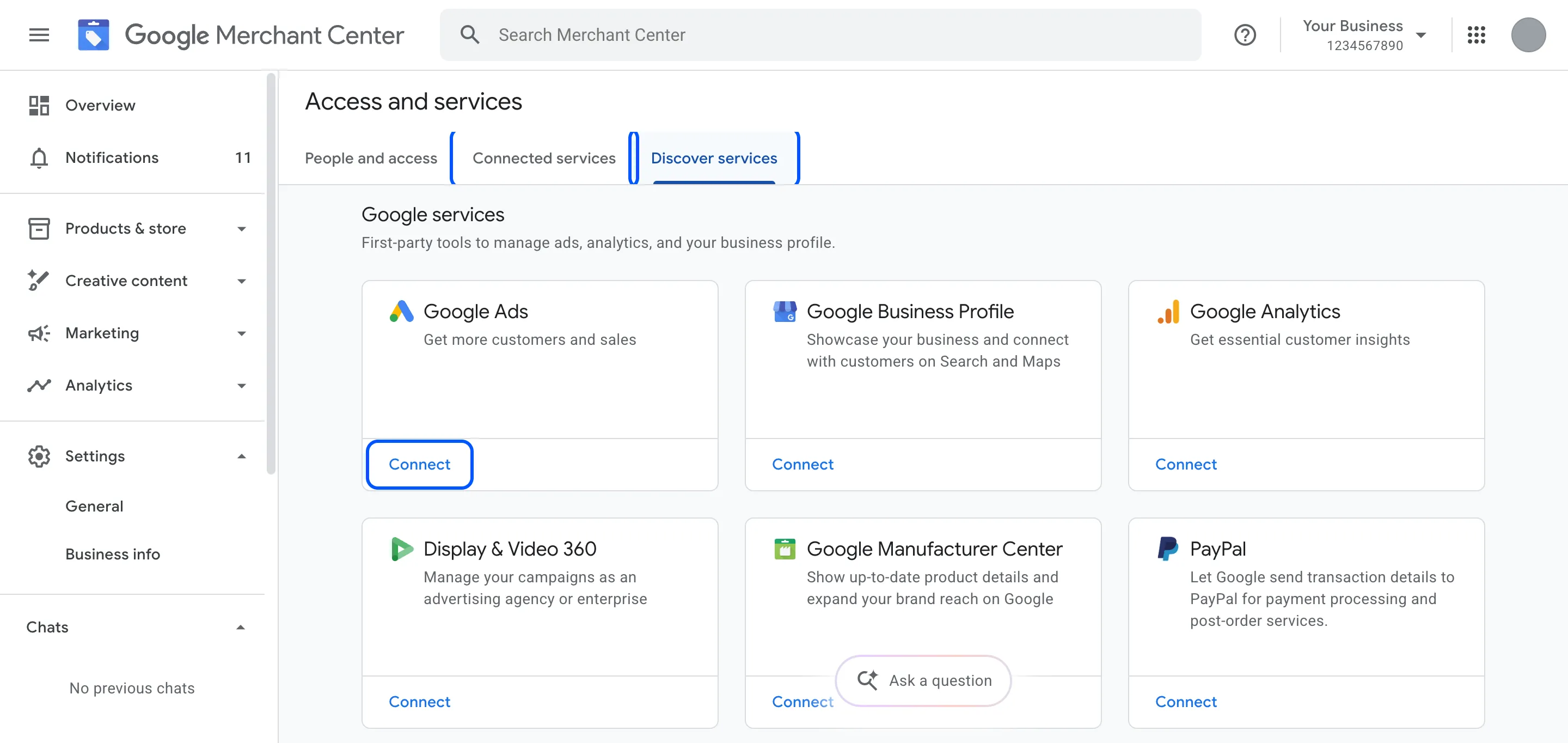The width and height of the screenshot is (1568, 743).
Task: Open Business info under Settings
Action: point(113,554)
